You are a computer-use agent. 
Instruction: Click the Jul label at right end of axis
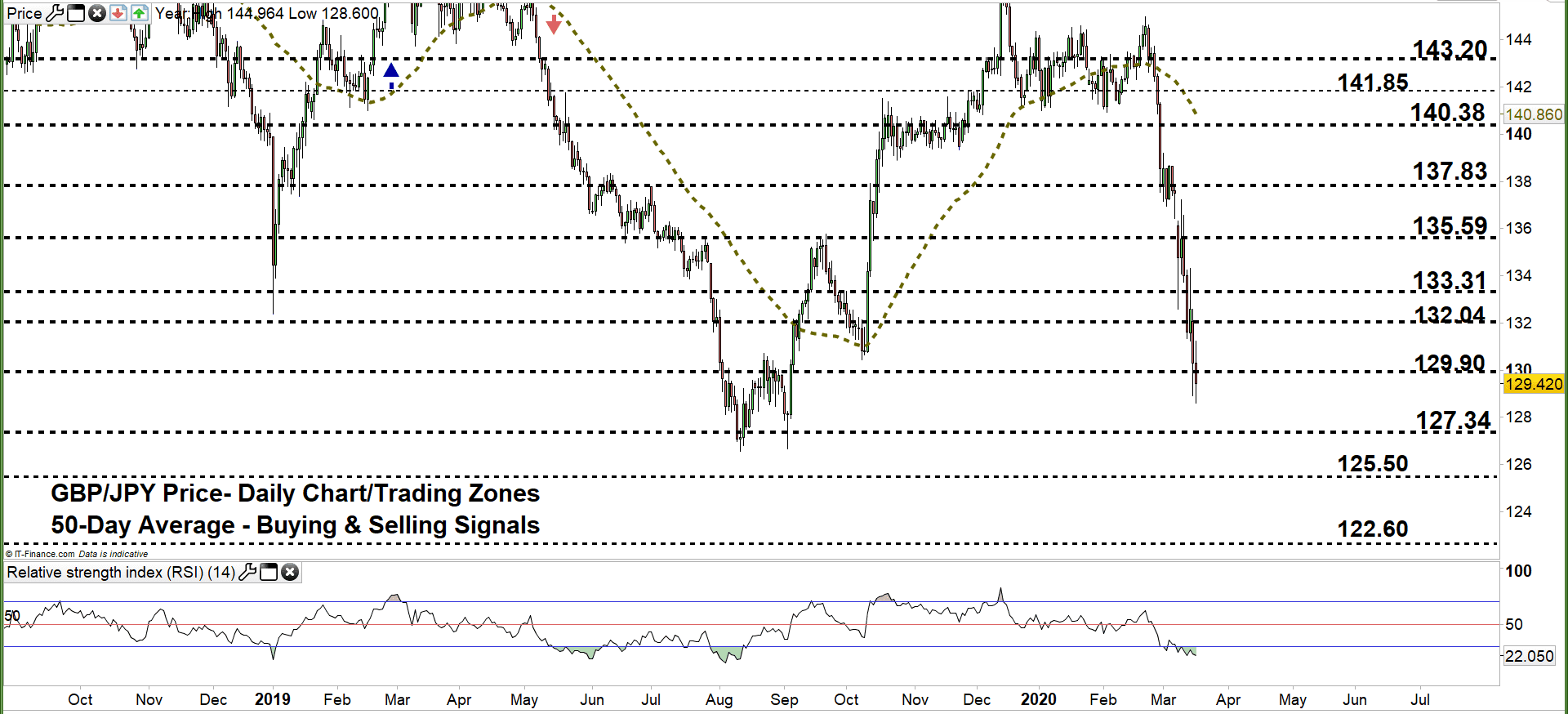pyautogui.click(x=1420, y=699)
